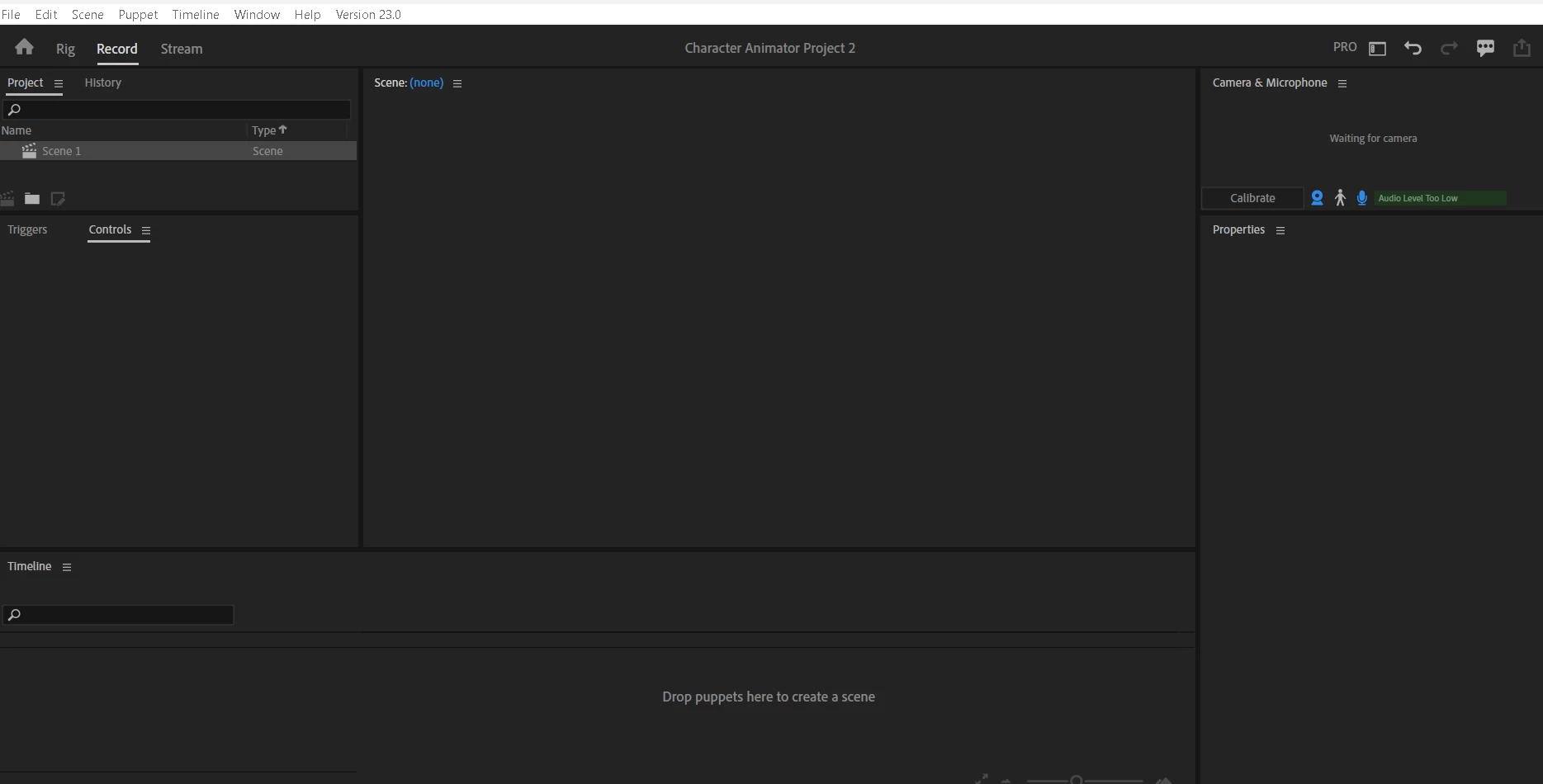Click the edit original pencil icon
The height and width of the screenshot is (784, 1543).
(x=58, y=198)
